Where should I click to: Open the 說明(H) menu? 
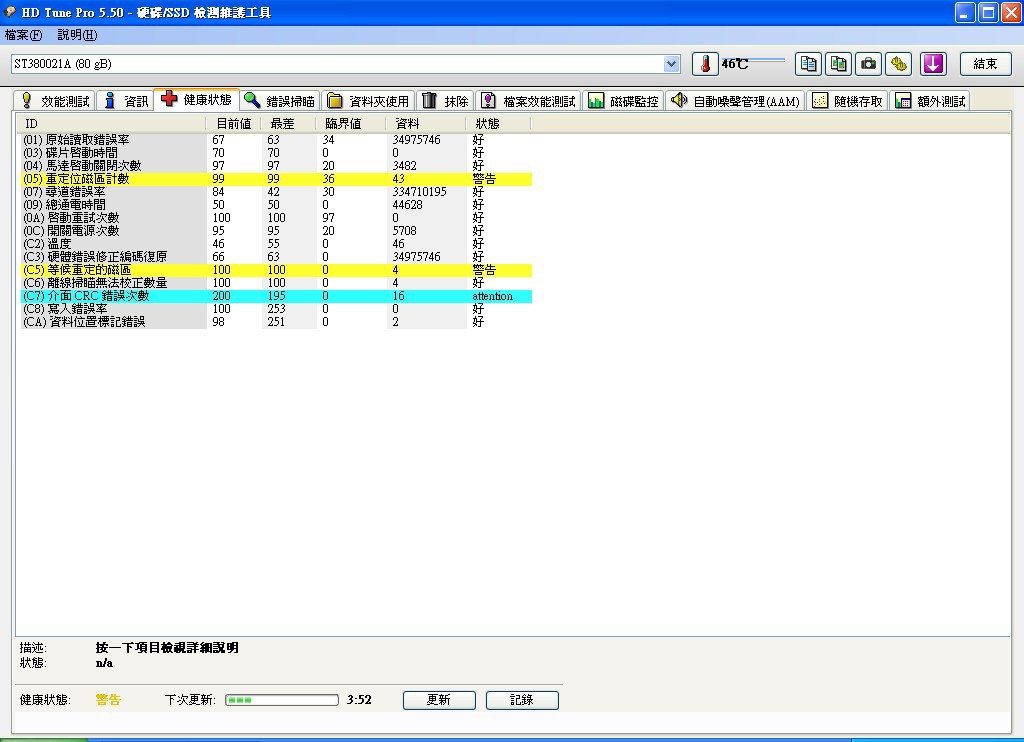coord(77,35)
